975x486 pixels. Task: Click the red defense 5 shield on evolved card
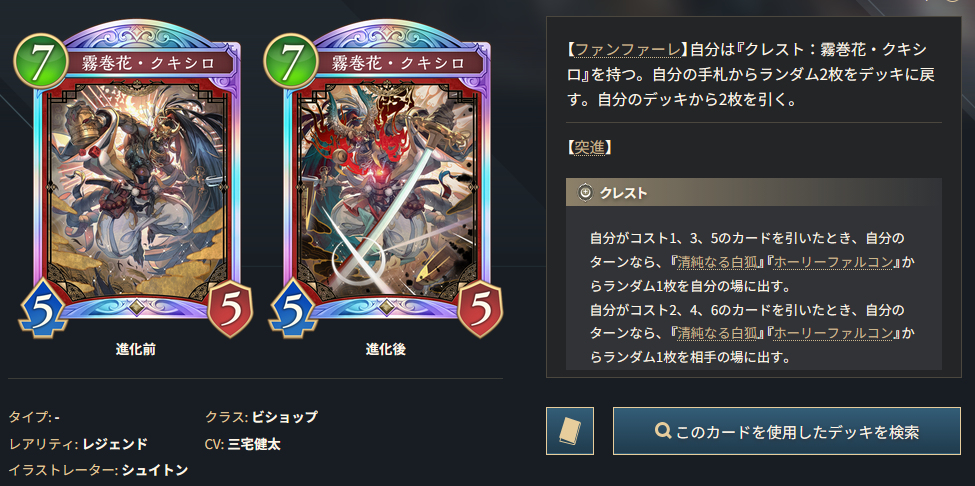tap(481, 309)
